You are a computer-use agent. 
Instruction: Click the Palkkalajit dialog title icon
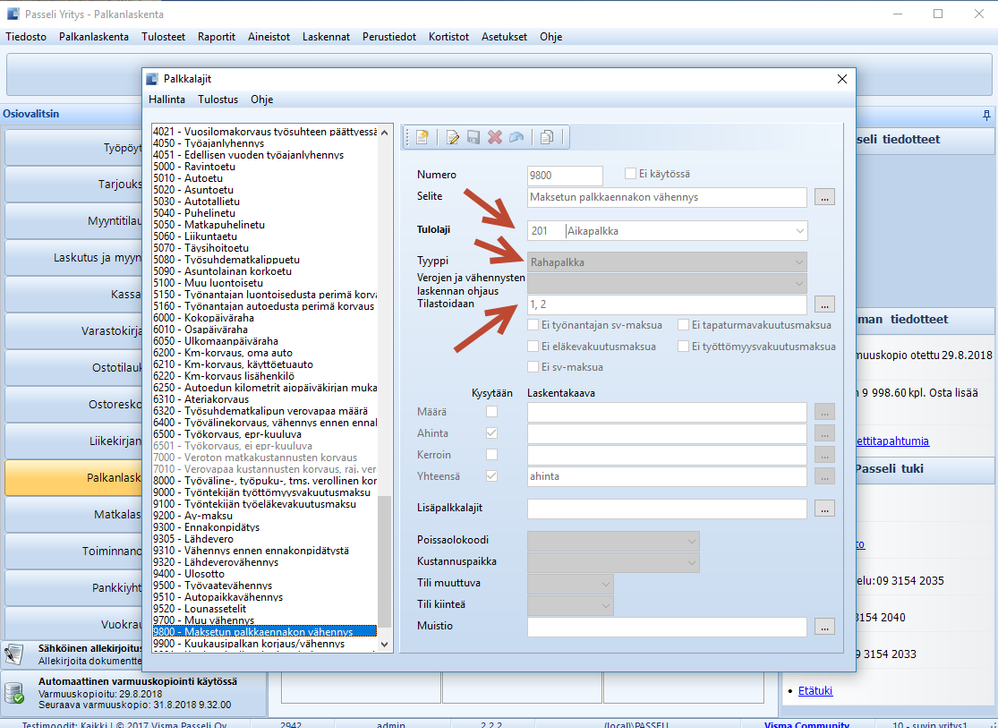coord(152,79)
